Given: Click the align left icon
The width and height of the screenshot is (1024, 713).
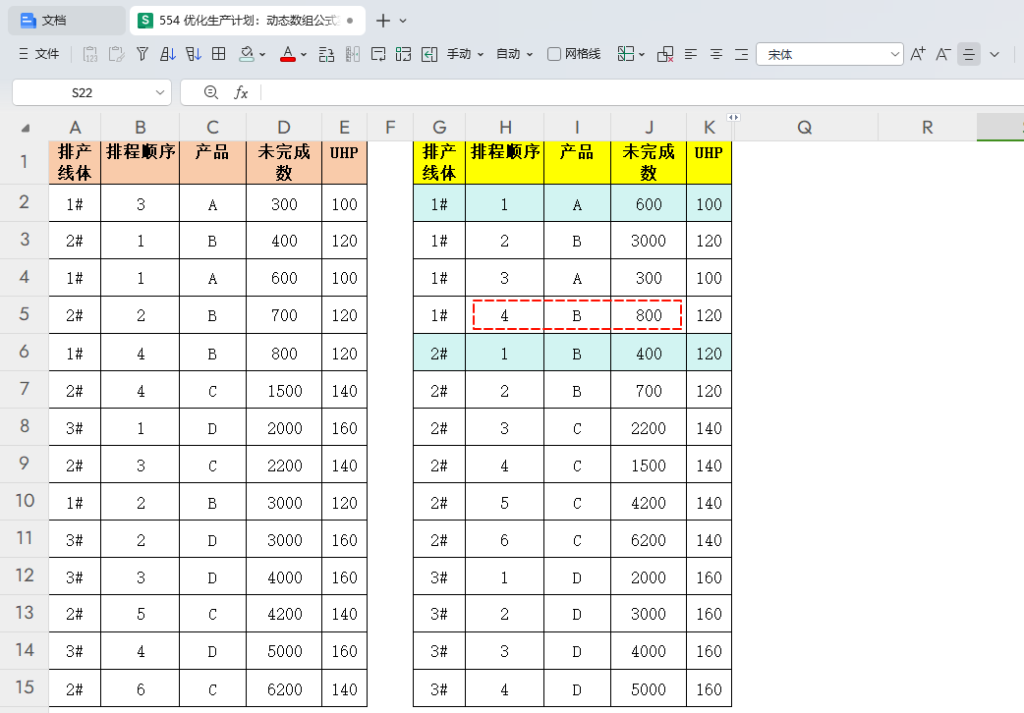Looking at the screenshot, I should [691, 54].
